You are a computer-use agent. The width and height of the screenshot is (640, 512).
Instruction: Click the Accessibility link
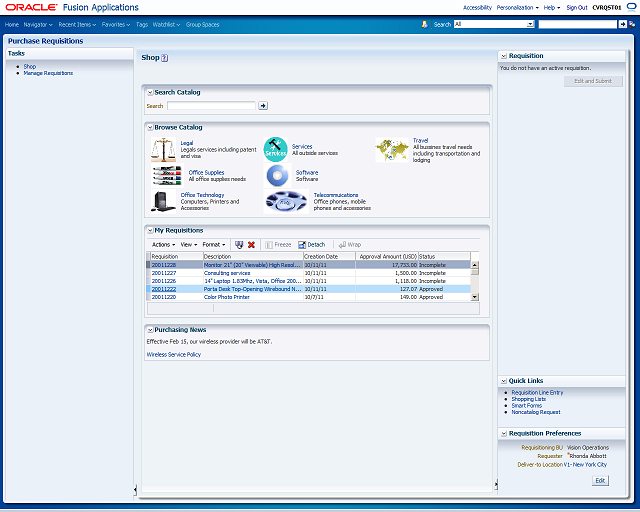pyautogui.click(x=477, y=7)
